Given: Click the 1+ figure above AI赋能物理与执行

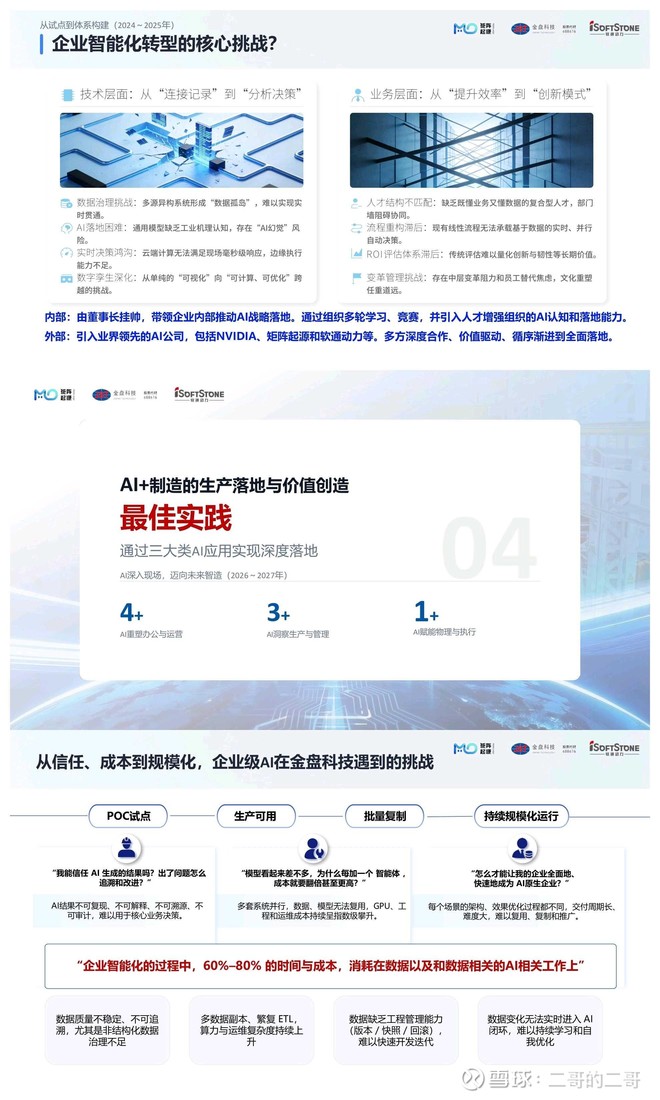Looking at the screenshot, I should pyautogui.click(x=426, y=611).
